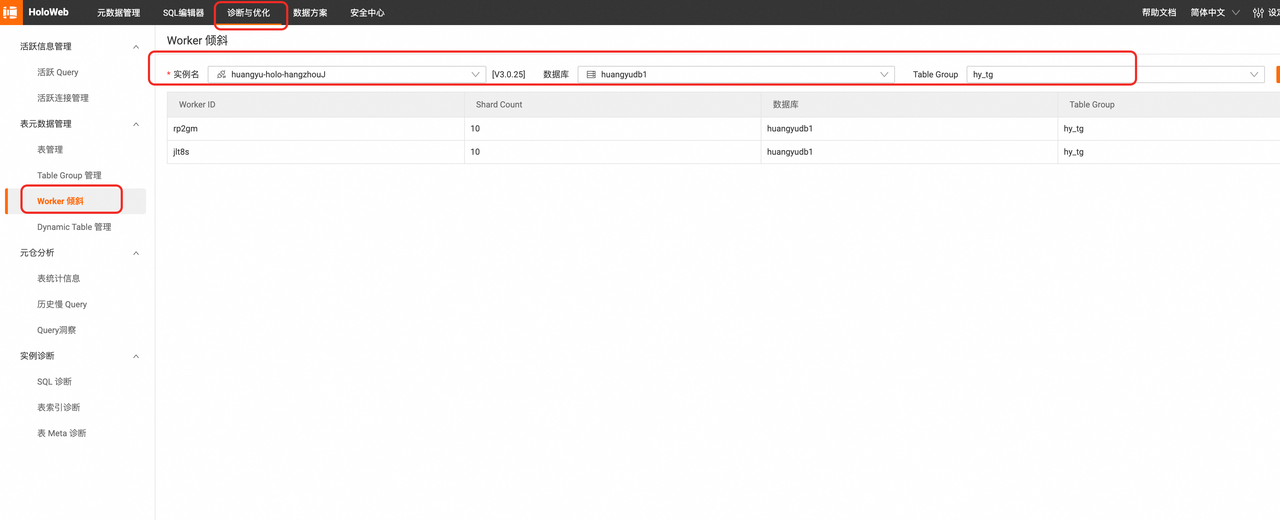Select the 诊断与优化 top menu

[248, 13]
